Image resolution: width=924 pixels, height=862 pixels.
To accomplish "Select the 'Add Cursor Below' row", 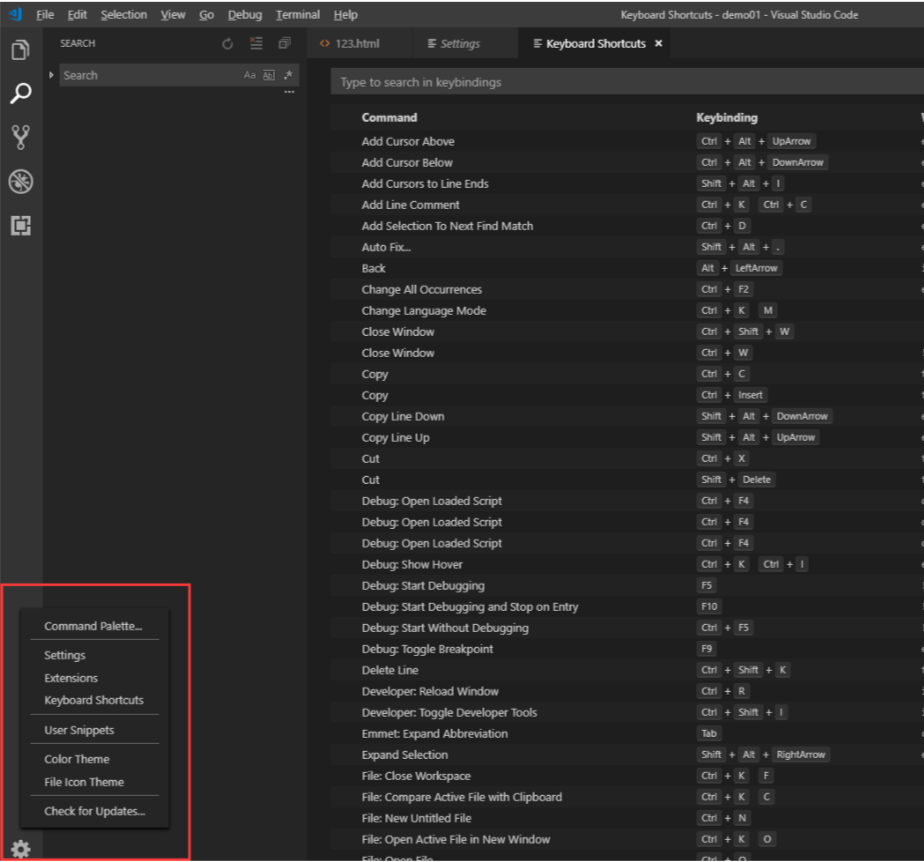I will click(x=627, y=163).
